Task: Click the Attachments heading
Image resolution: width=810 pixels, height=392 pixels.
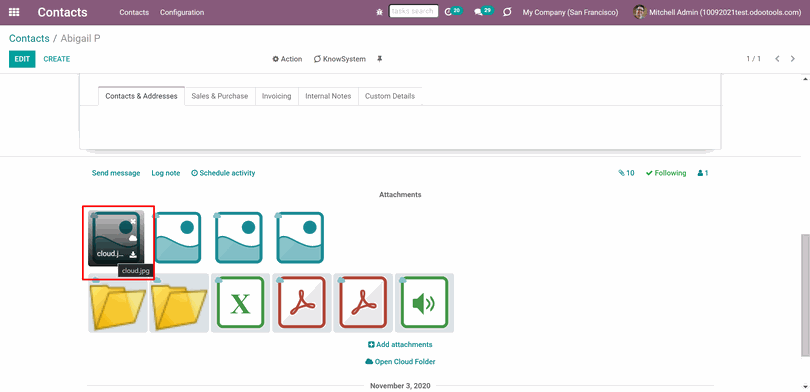Action: [x=400, y=195]
